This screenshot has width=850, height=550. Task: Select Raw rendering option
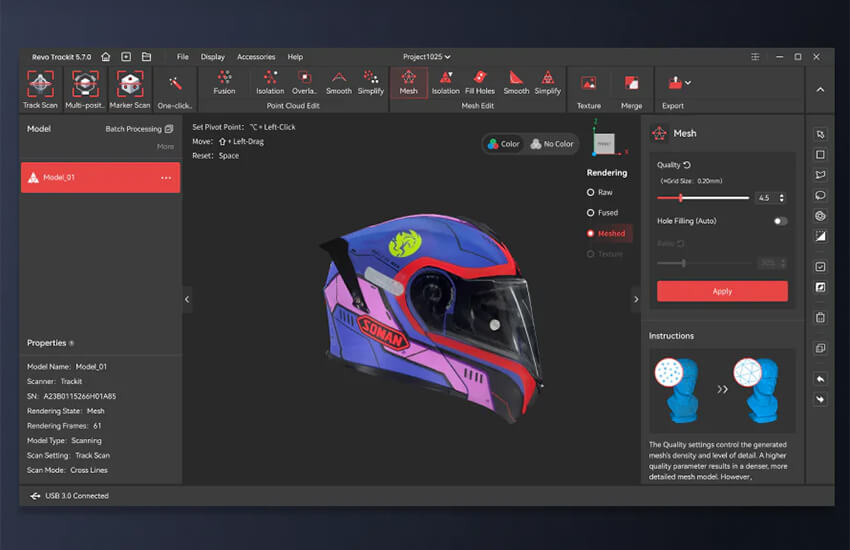(x=600, y=192)
